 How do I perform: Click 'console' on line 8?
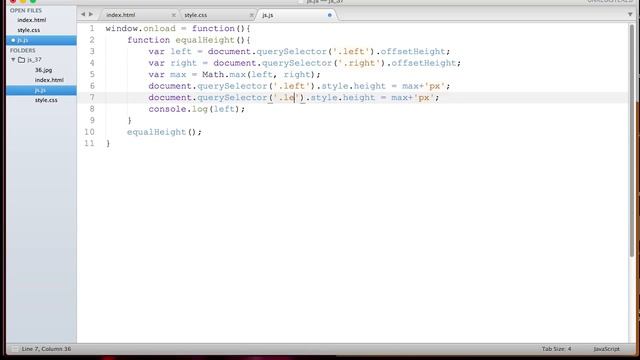(x=167, y=109)
